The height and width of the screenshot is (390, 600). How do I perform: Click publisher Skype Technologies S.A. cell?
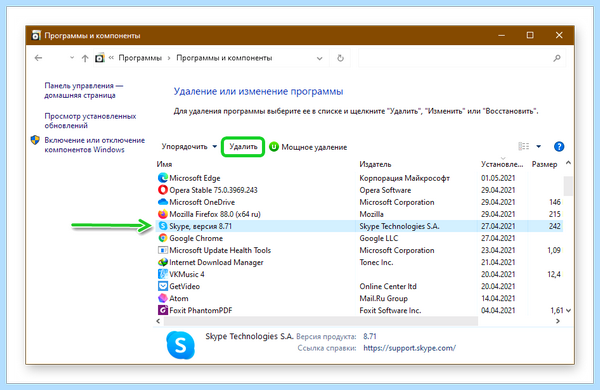399,226
